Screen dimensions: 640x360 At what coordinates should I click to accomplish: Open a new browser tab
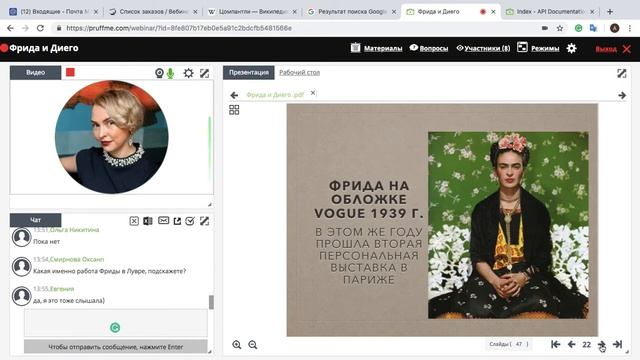[610, 12]
